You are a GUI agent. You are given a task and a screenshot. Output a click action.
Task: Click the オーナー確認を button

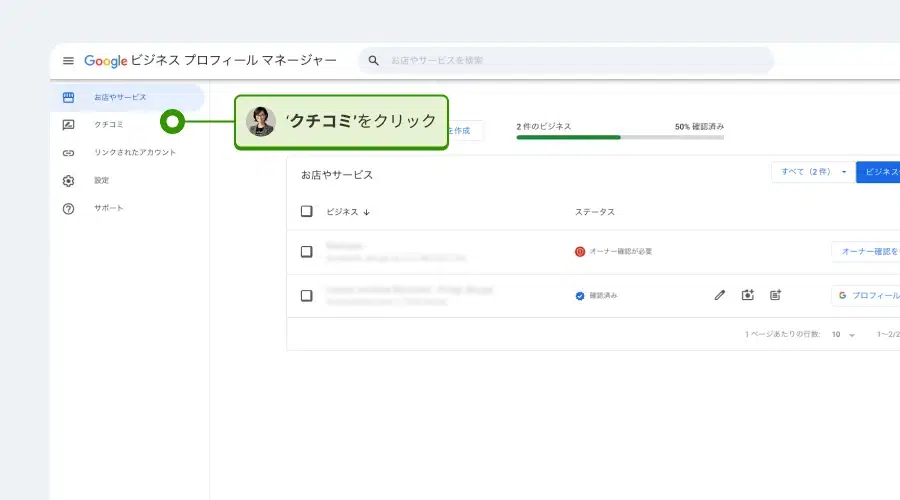[x=866, y=251]
